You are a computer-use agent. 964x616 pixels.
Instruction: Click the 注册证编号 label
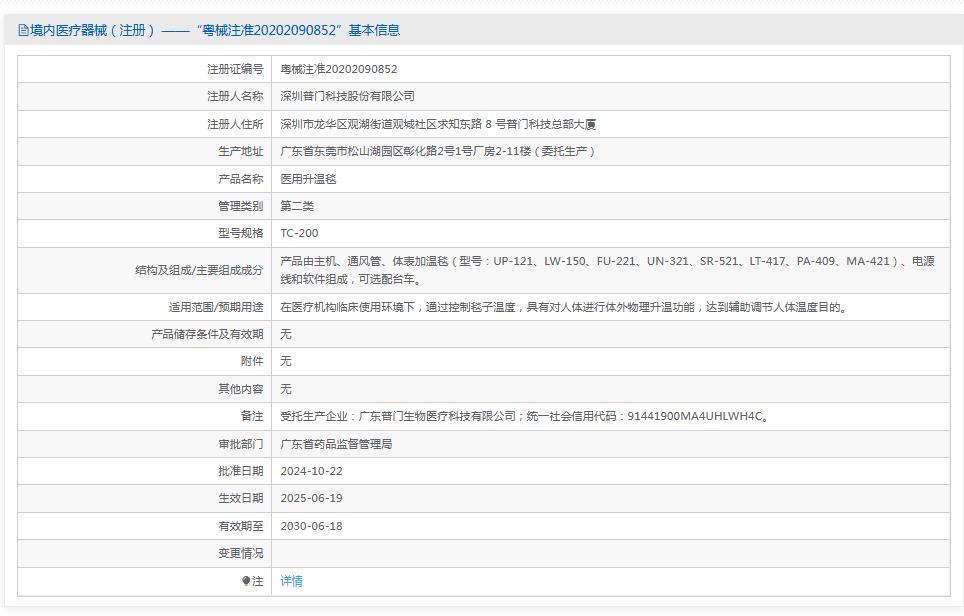(235, 69)
